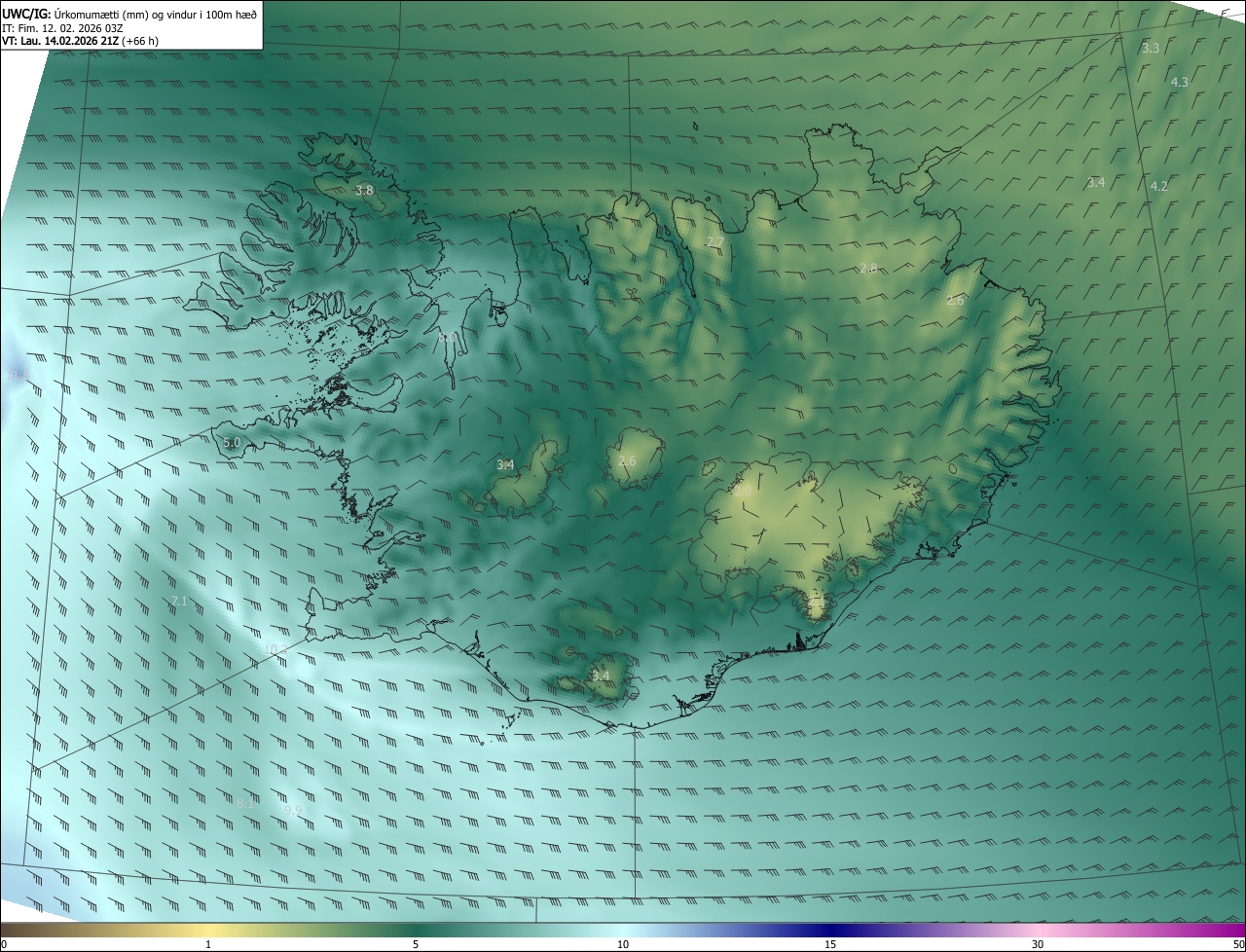Click the color scale tick label 0

pyautogui.click(x=4, y=944)
